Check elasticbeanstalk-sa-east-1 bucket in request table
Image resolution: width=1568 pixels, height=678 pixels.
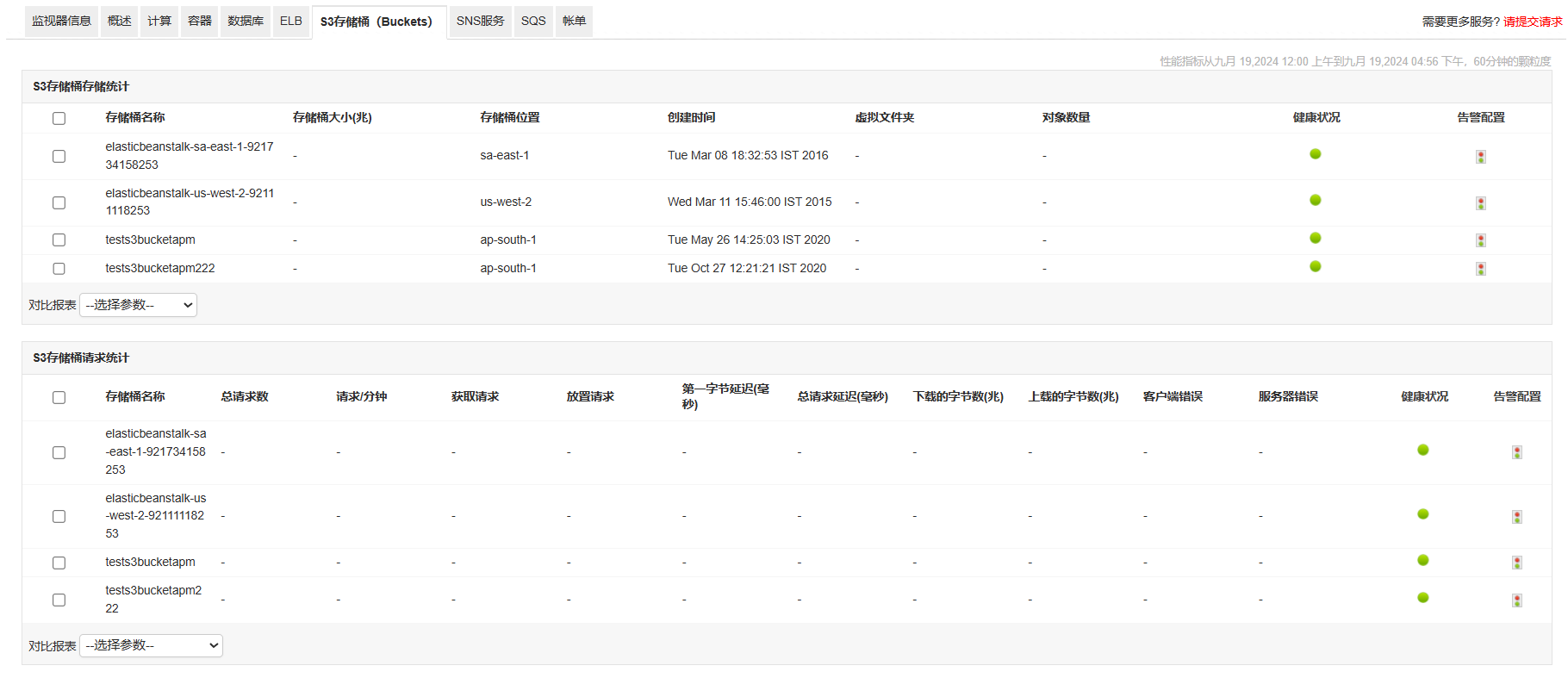tap(59, 452)
